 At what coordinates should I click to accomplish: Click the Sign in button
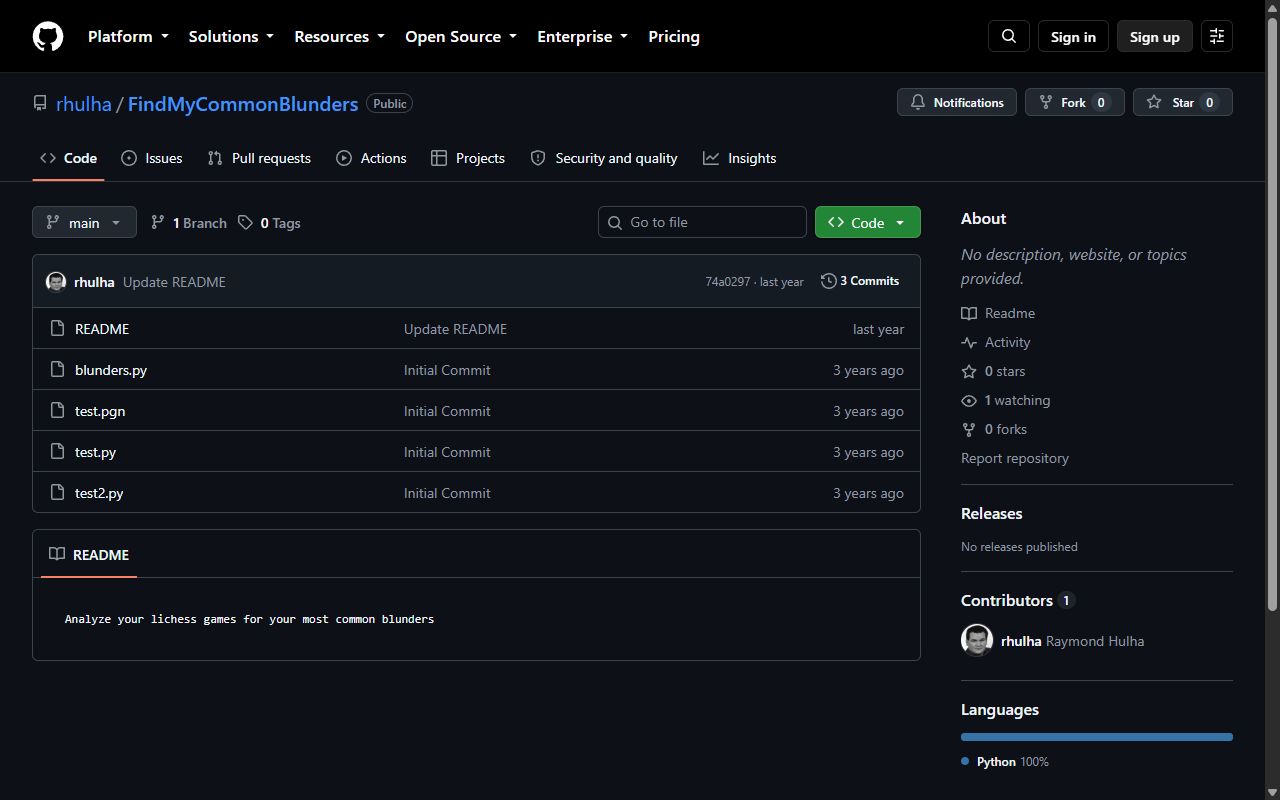coord(1073,36)
